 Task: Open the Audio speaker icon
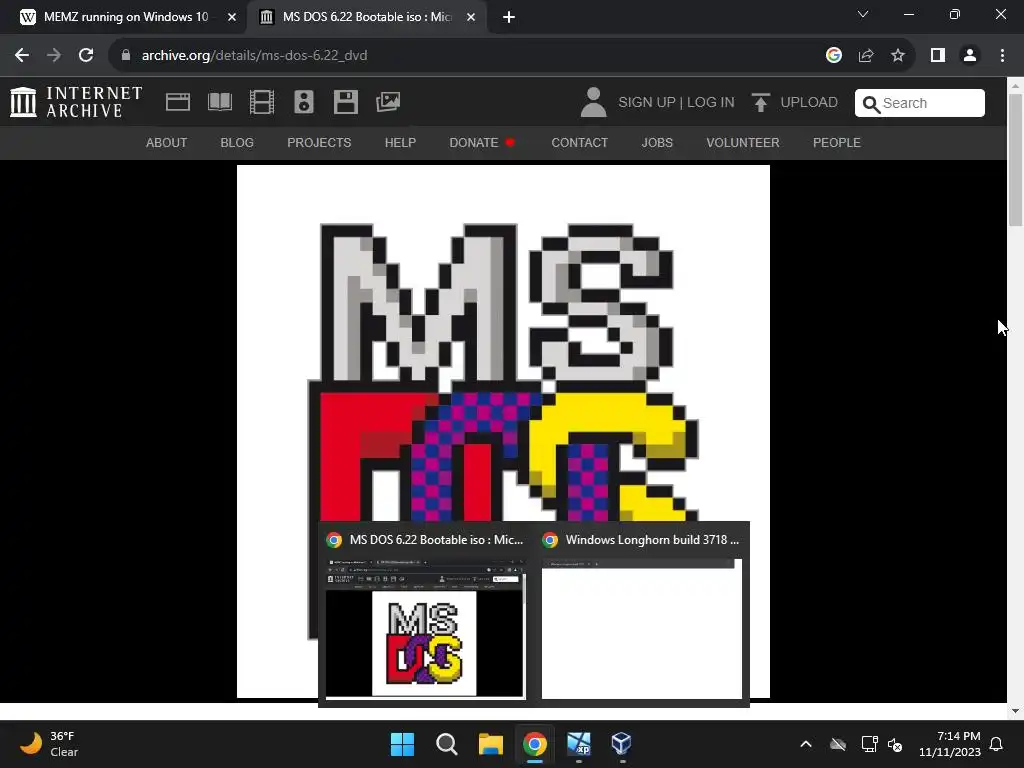[304, 103]
